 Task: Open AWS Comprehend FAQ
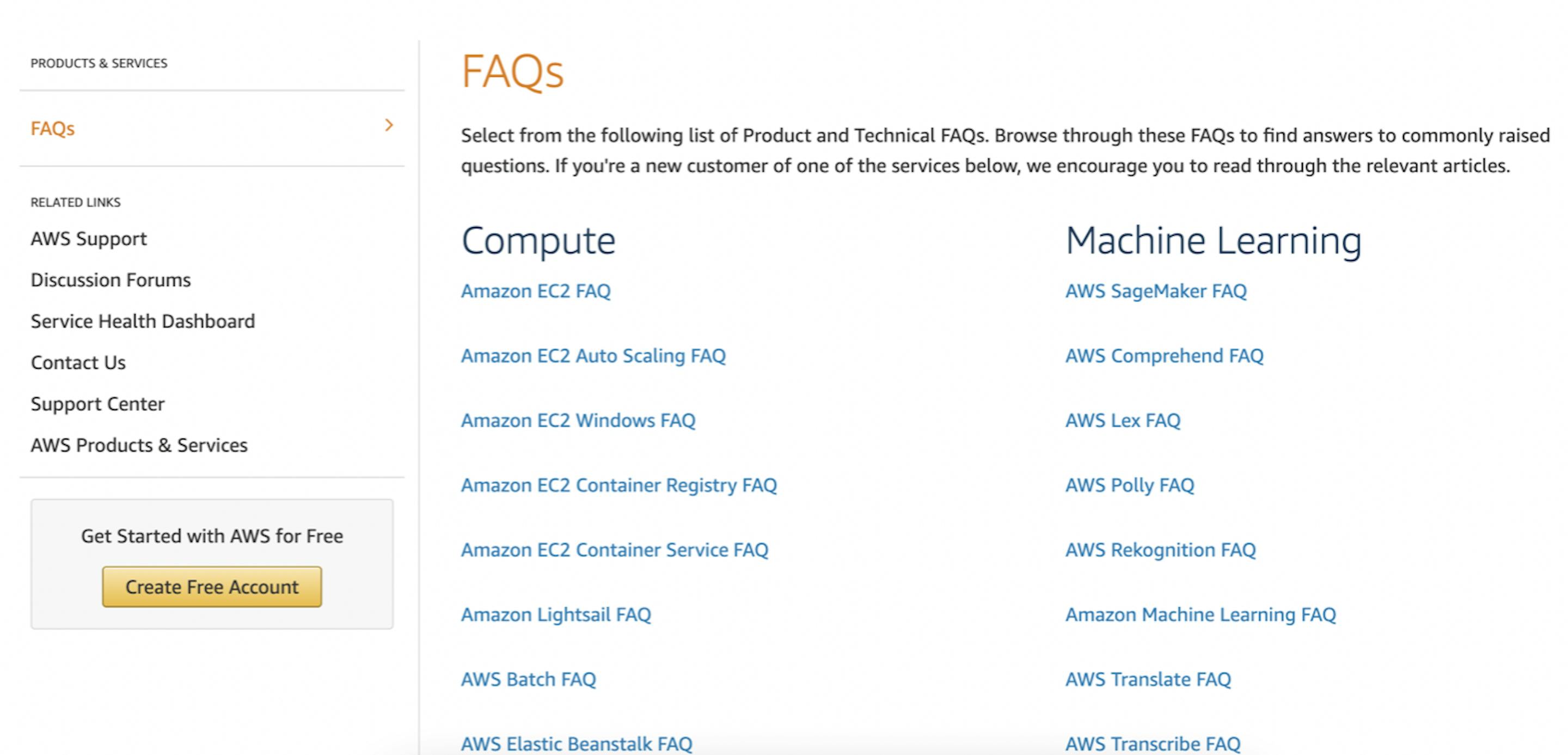point(1165,356)
